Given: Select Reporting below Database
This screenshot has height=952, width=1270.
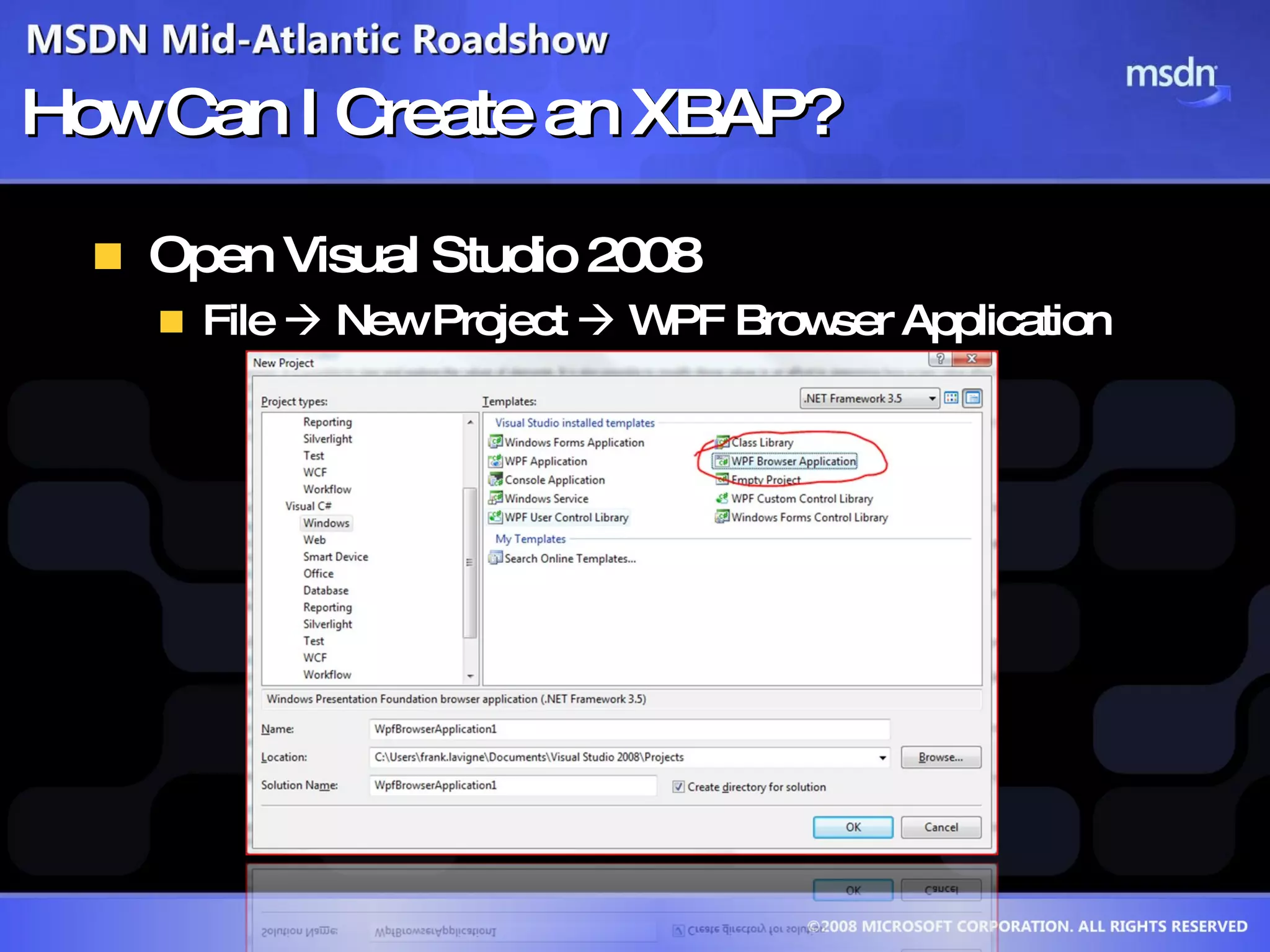Looking at the screenshot, I should pos(327,607).
